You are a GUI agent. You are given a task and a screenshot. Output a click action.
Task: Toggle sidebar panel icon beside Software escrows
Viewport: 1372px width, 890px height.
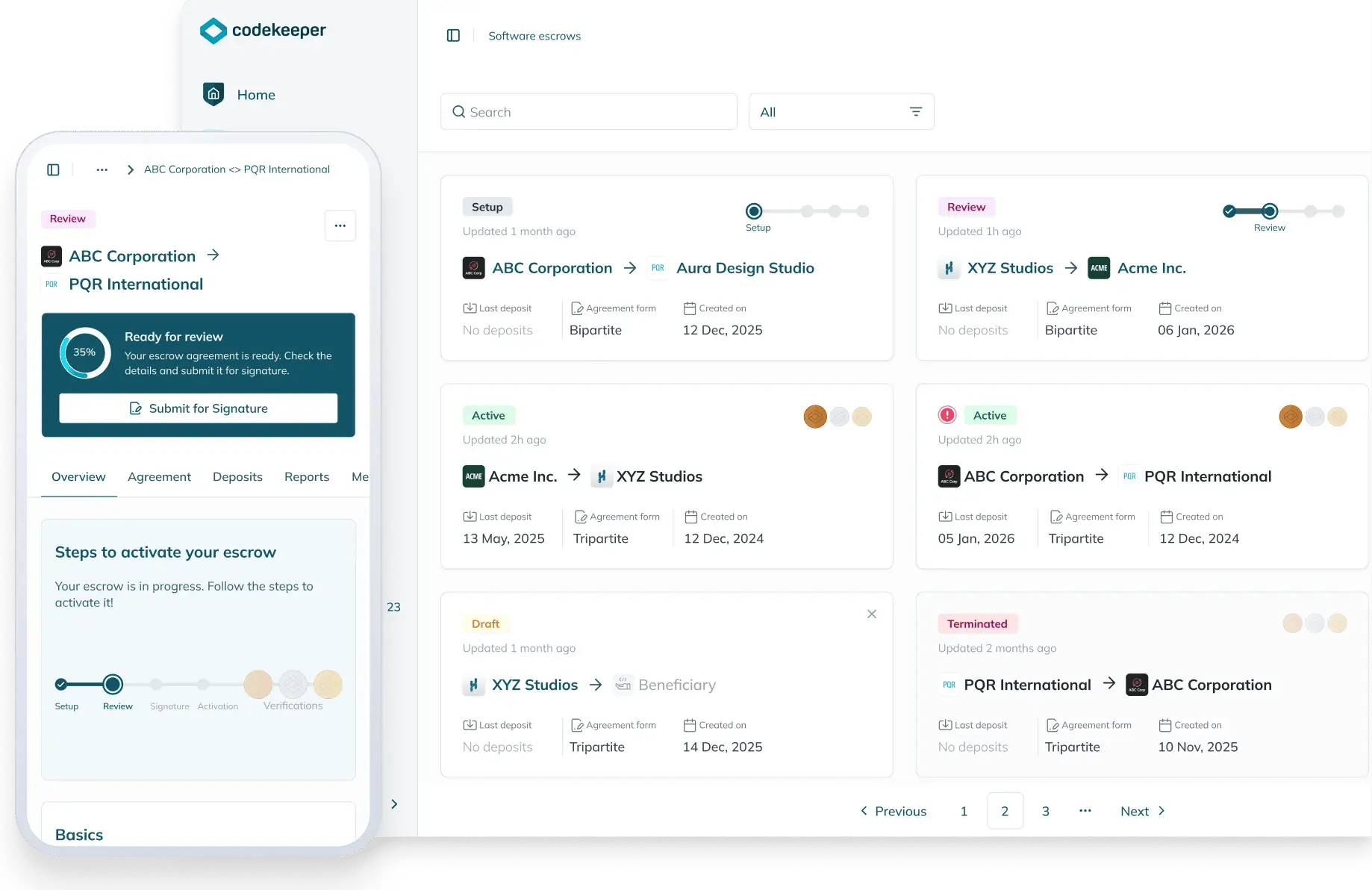pyautogui.click(x=453, y=36)
